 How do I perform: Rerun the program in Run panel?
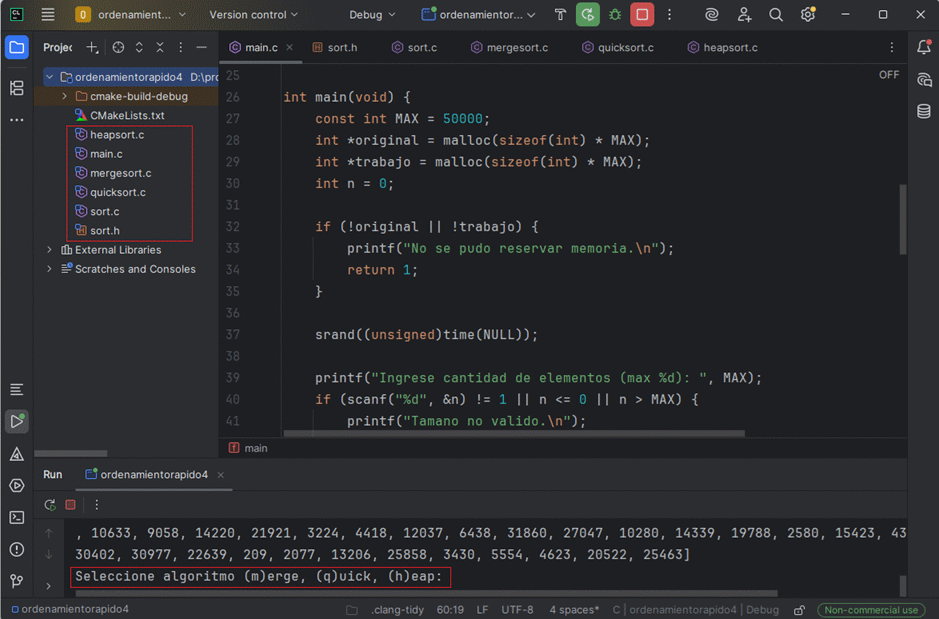(50, 505)
